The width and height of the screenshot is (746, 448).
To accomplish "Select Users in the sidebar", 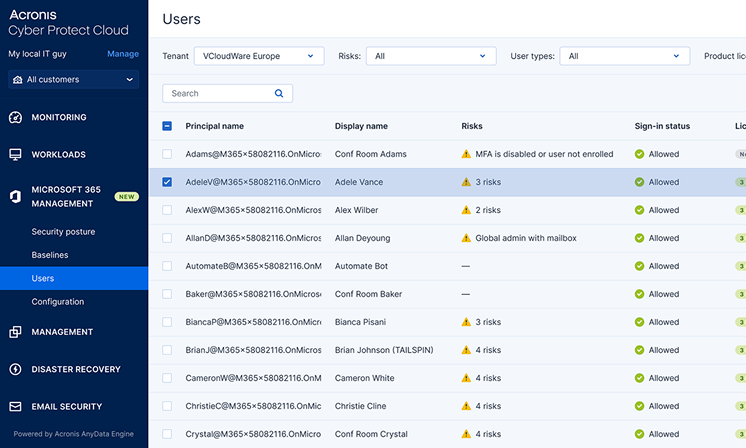I will pos(74,278).
